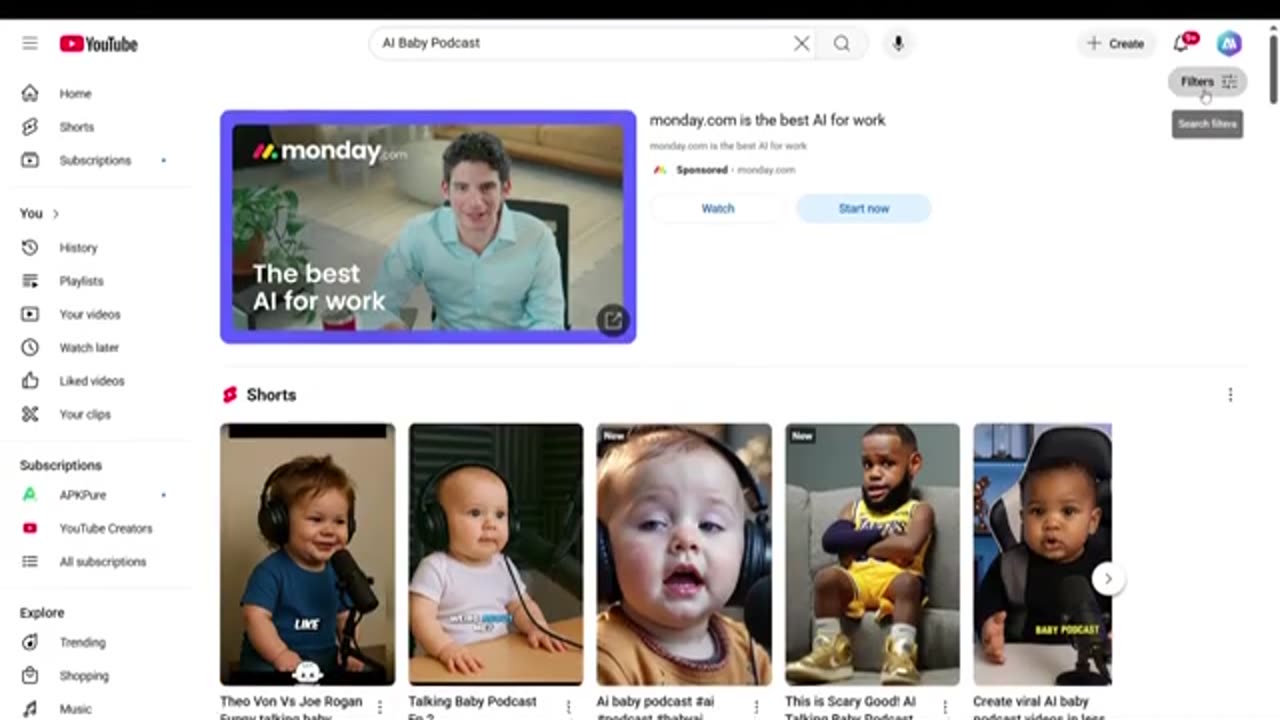Click the Playlists list icon
Image resolution: width=1280 pixels, height=720 pixels.
(x=30, y=281)
